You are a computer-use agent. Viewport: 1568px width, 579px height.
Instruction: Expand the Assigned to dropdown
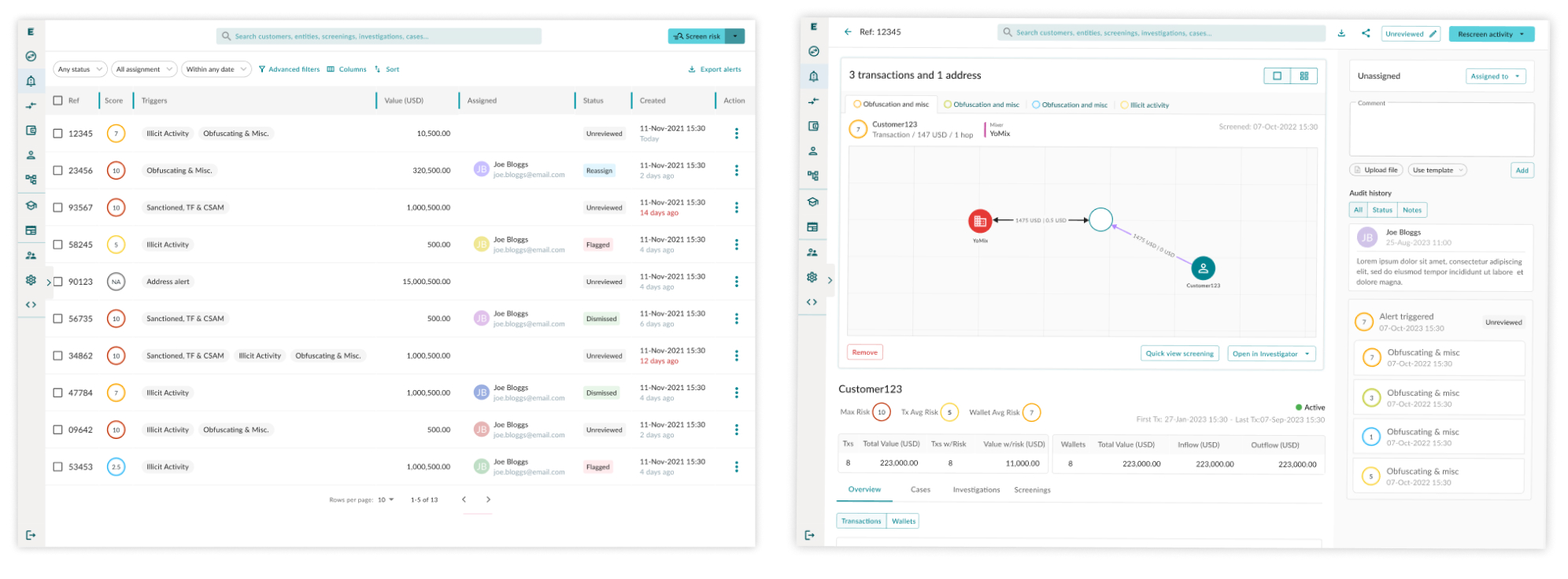pyautogui.click(x=1495, y=76)
